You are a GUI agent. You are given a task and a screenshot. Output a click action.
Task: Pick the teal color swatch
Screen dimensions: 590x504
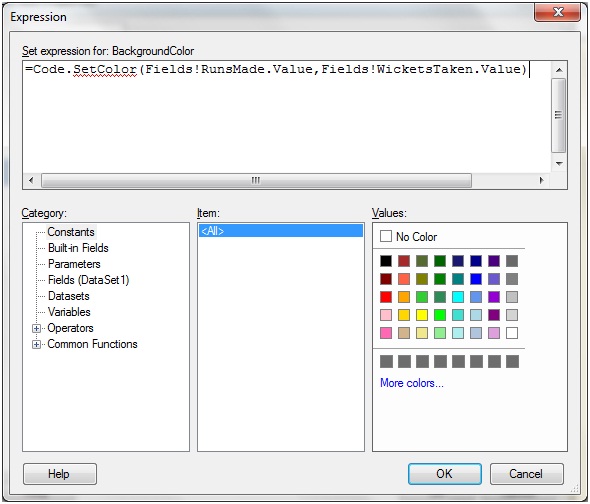[x=458, y=279]
